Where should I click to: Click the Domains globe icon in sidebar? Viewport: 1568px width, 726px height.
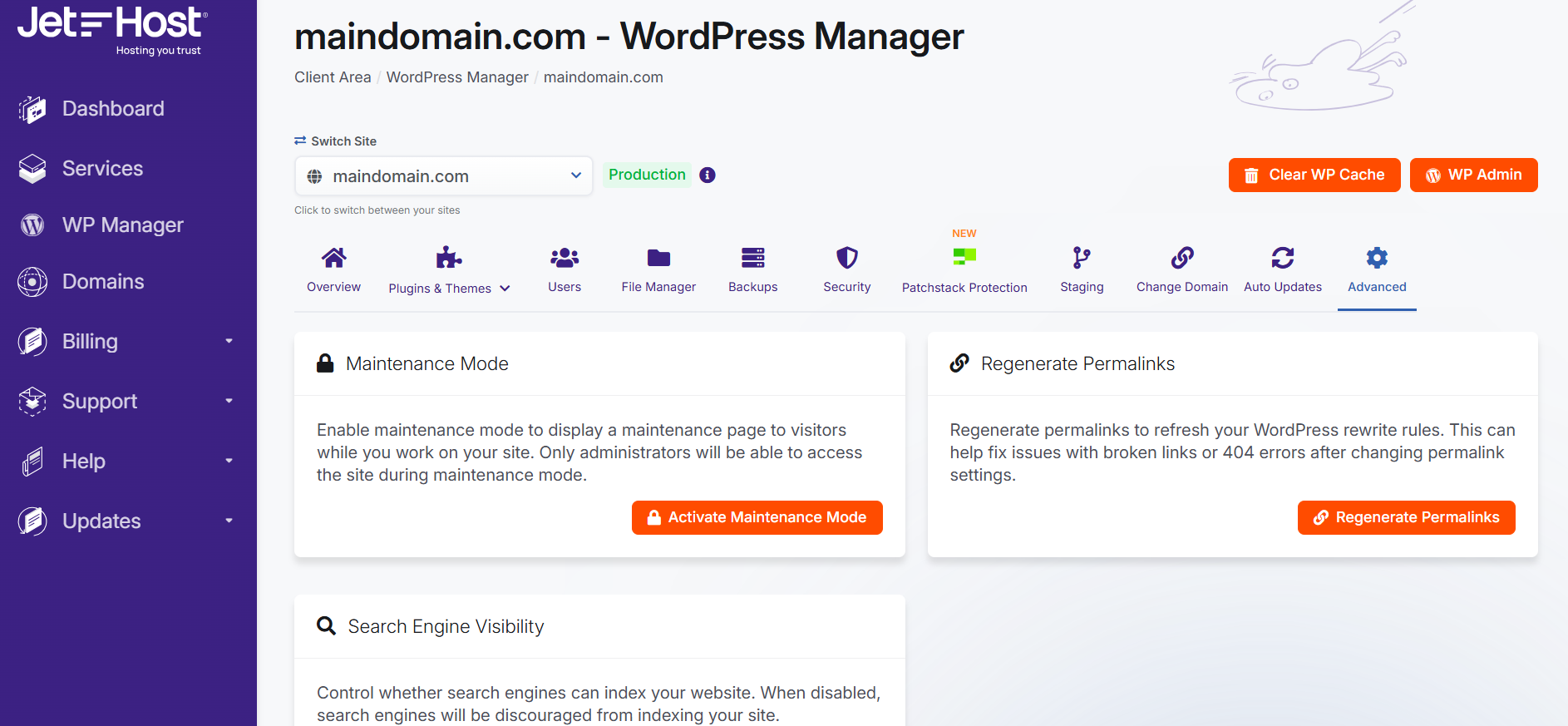click(32, 282)
